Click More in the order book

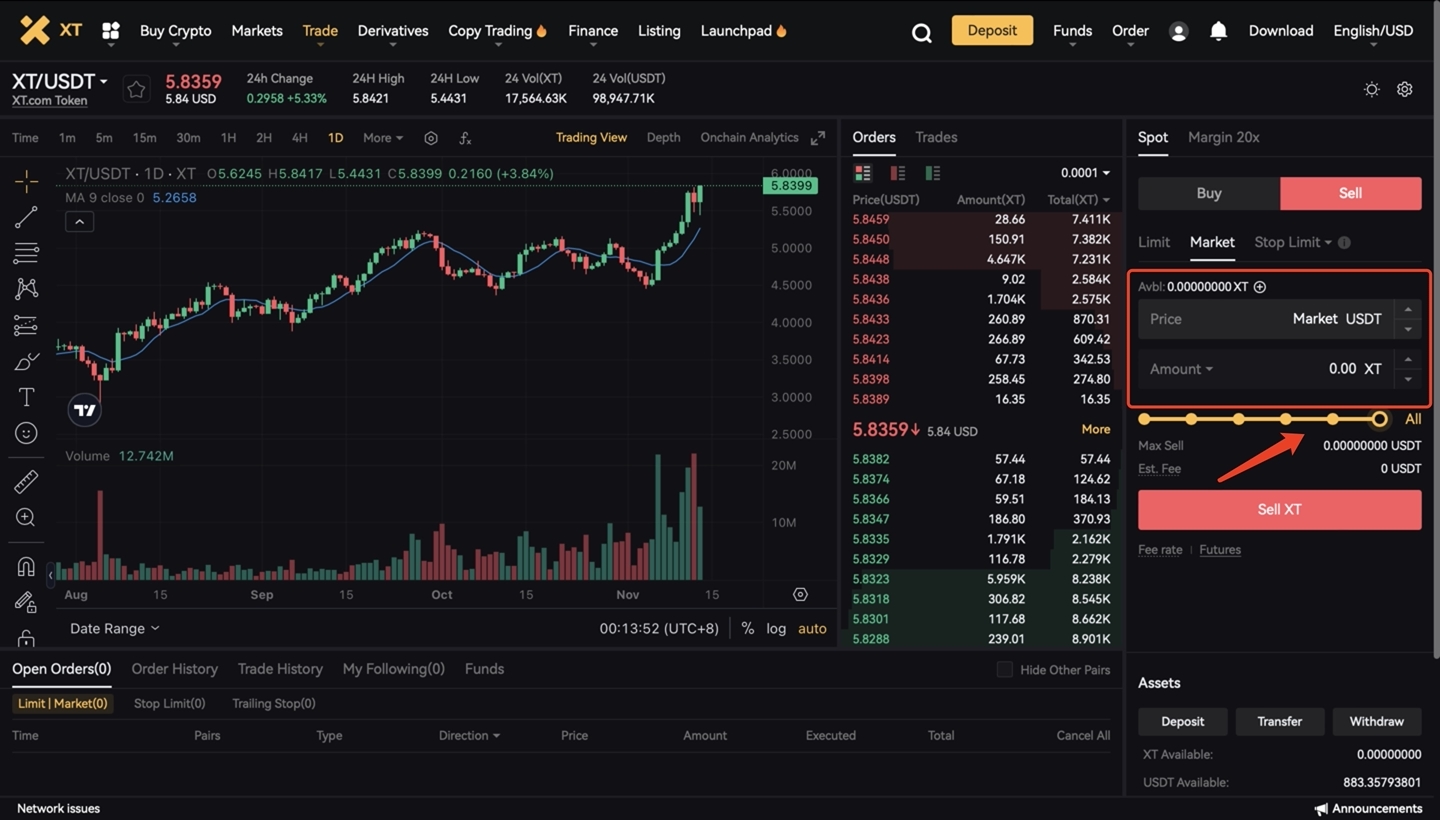coord(1095,429)
